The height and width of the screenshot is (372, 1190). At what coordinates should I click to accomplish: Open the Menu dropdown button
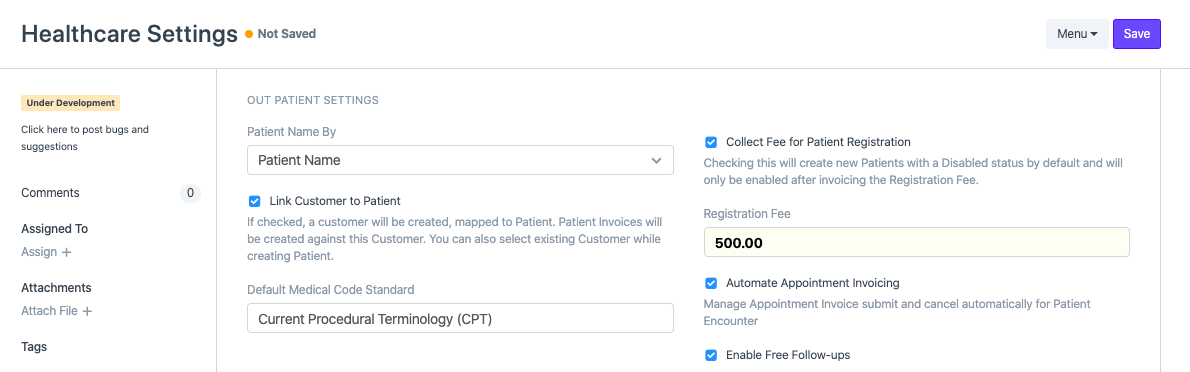click(1077, 34)
